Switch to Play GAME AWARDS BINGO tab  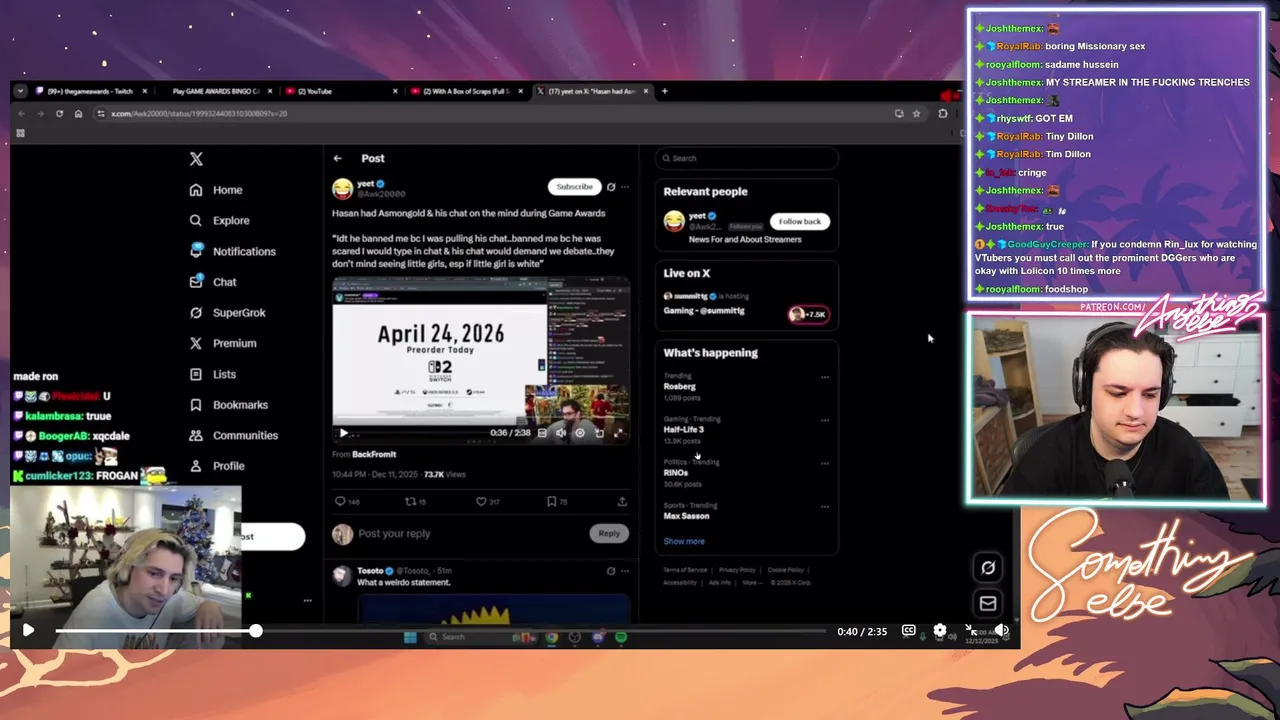click(x=216, y=91)
